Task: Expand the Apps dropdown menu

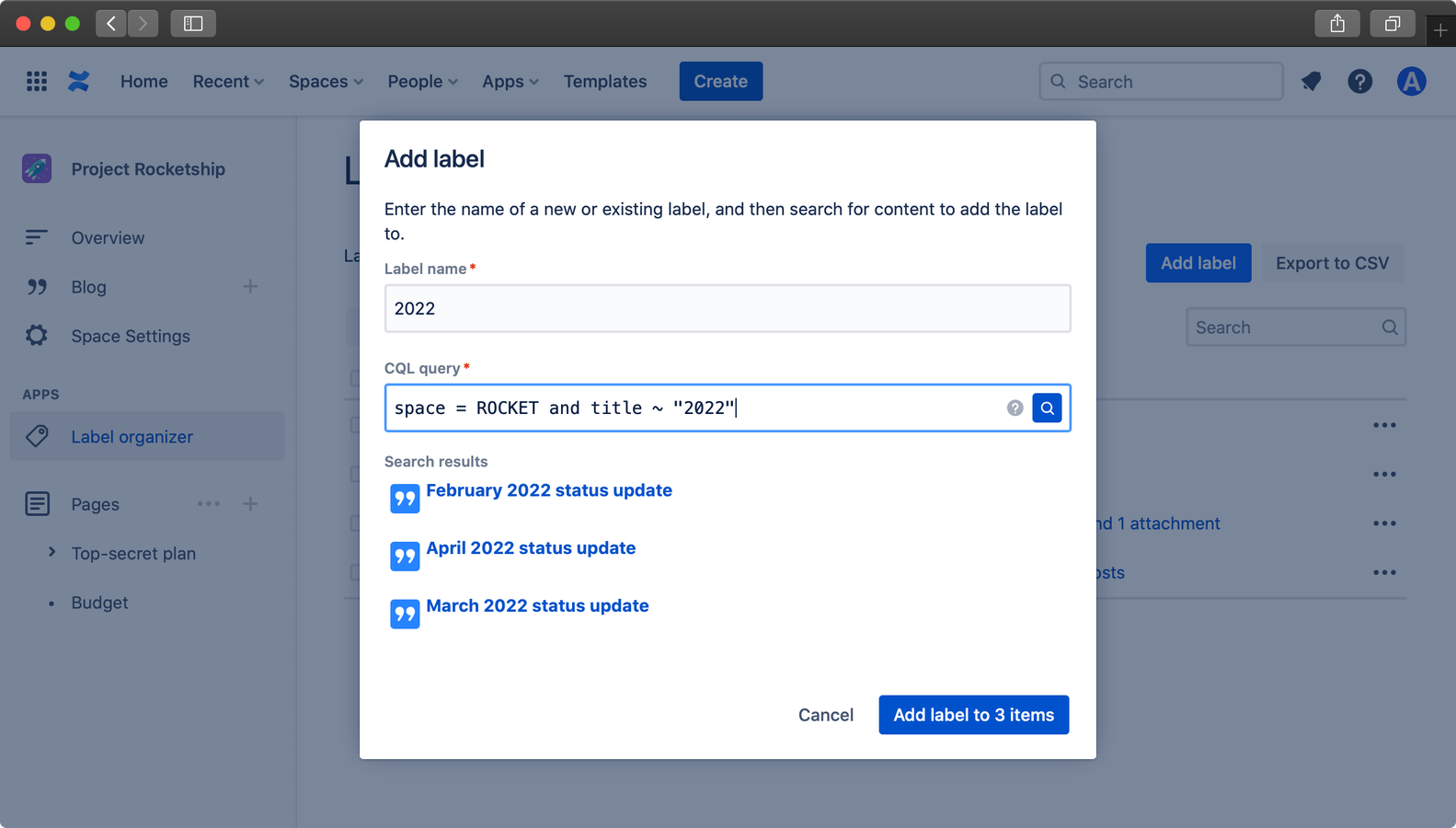Action: point(510,81)
